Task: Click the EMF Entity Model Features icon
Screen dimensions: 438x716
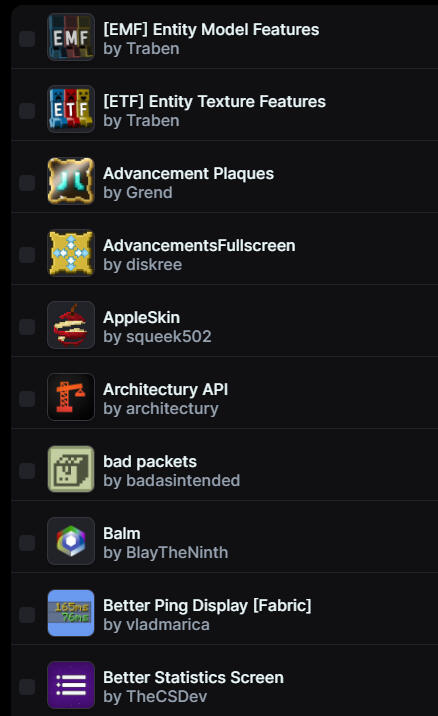Action: (x=71, y=37)
